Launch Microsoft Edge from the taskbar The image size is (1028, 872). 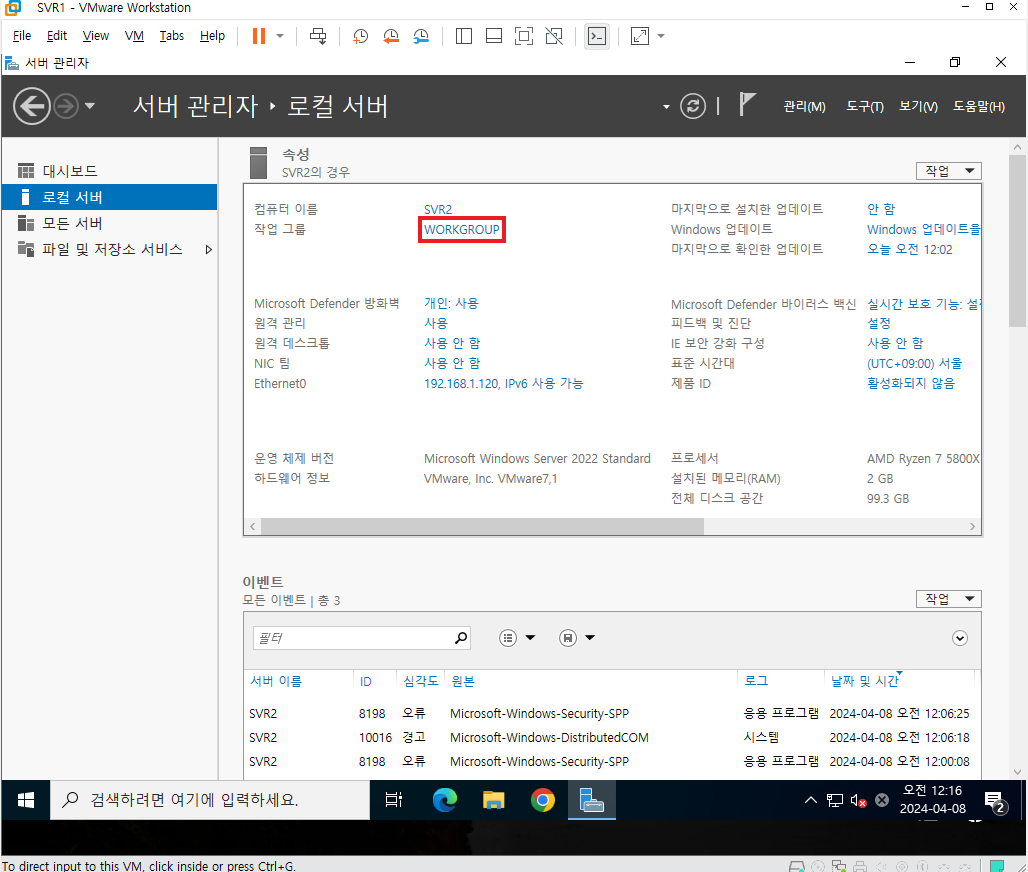click(445, 800)
